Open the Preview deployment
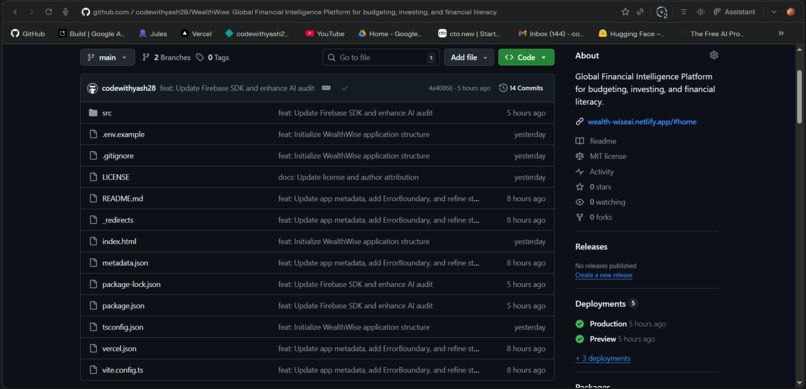This screenshot has height=389, width=806. [x=602, y=339]
